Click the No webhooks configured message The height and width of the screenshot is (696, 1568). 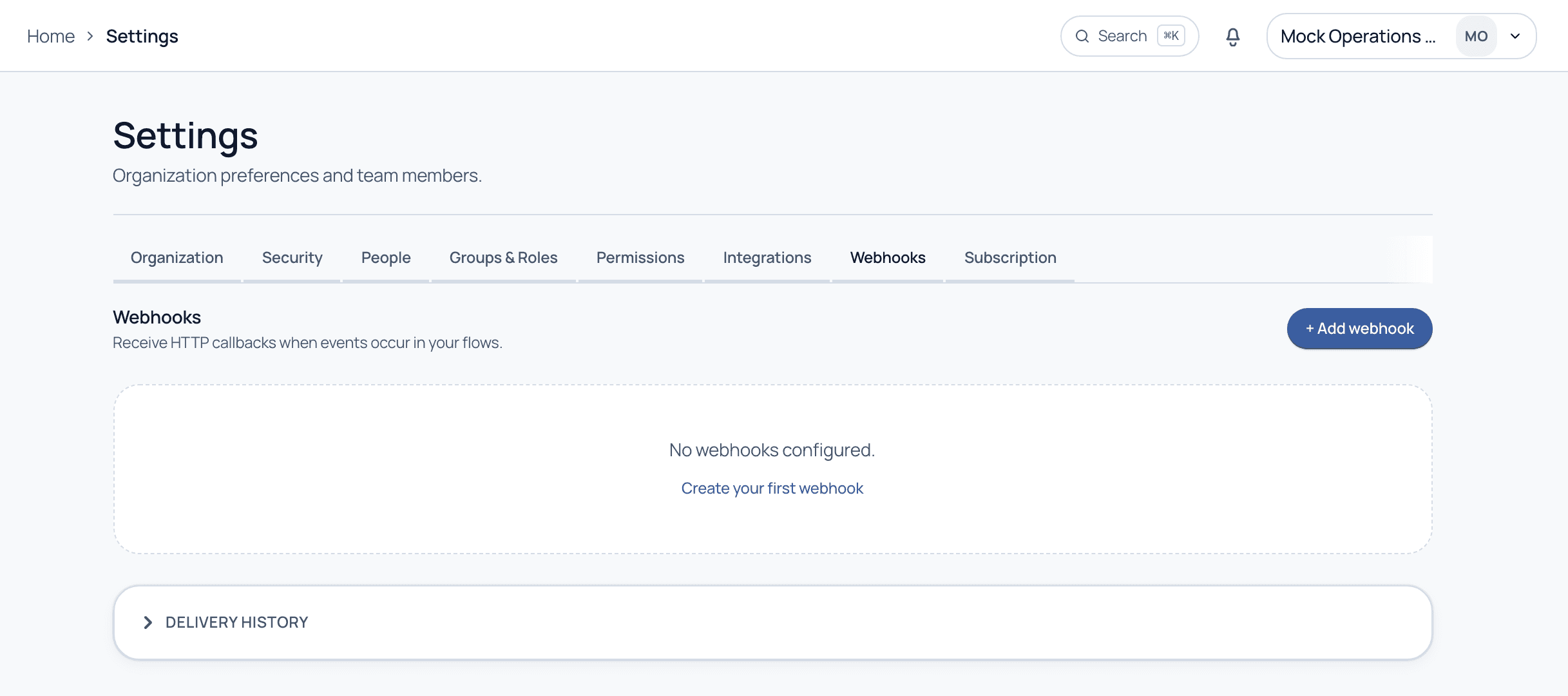pos(772,450)
